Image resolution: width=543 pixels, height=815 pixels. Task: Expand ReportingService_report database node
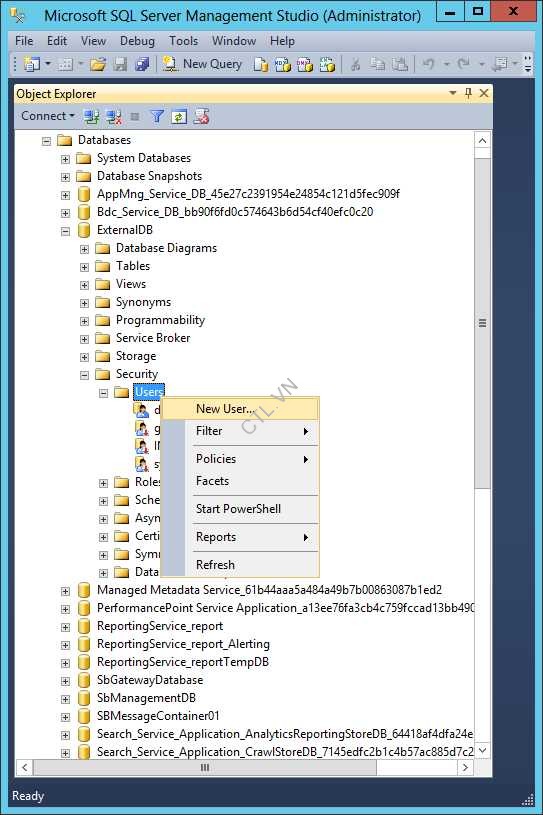65,627
